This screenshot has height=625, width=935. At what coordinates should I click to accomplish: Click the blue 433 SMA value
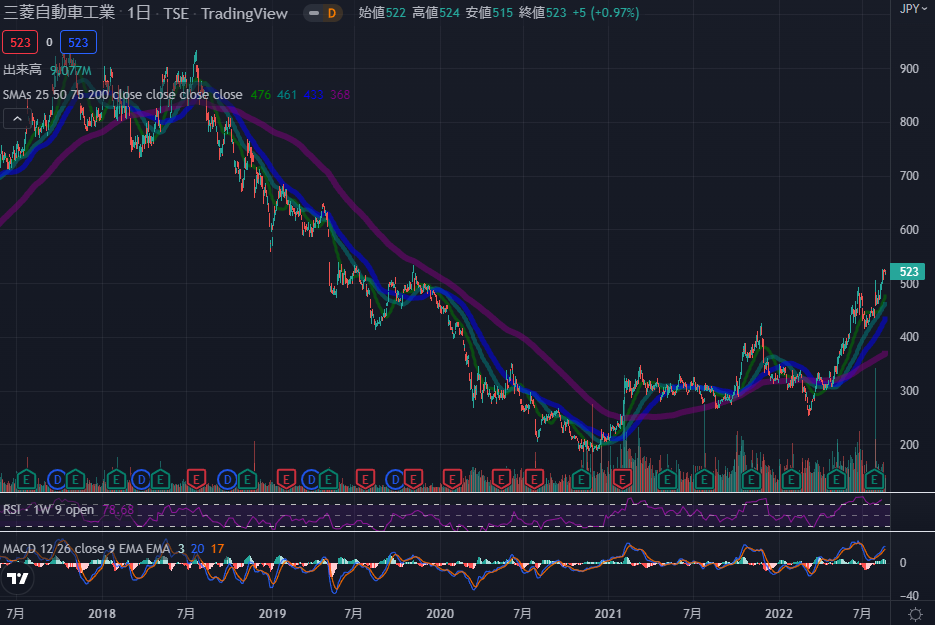[x=314, y=95]
